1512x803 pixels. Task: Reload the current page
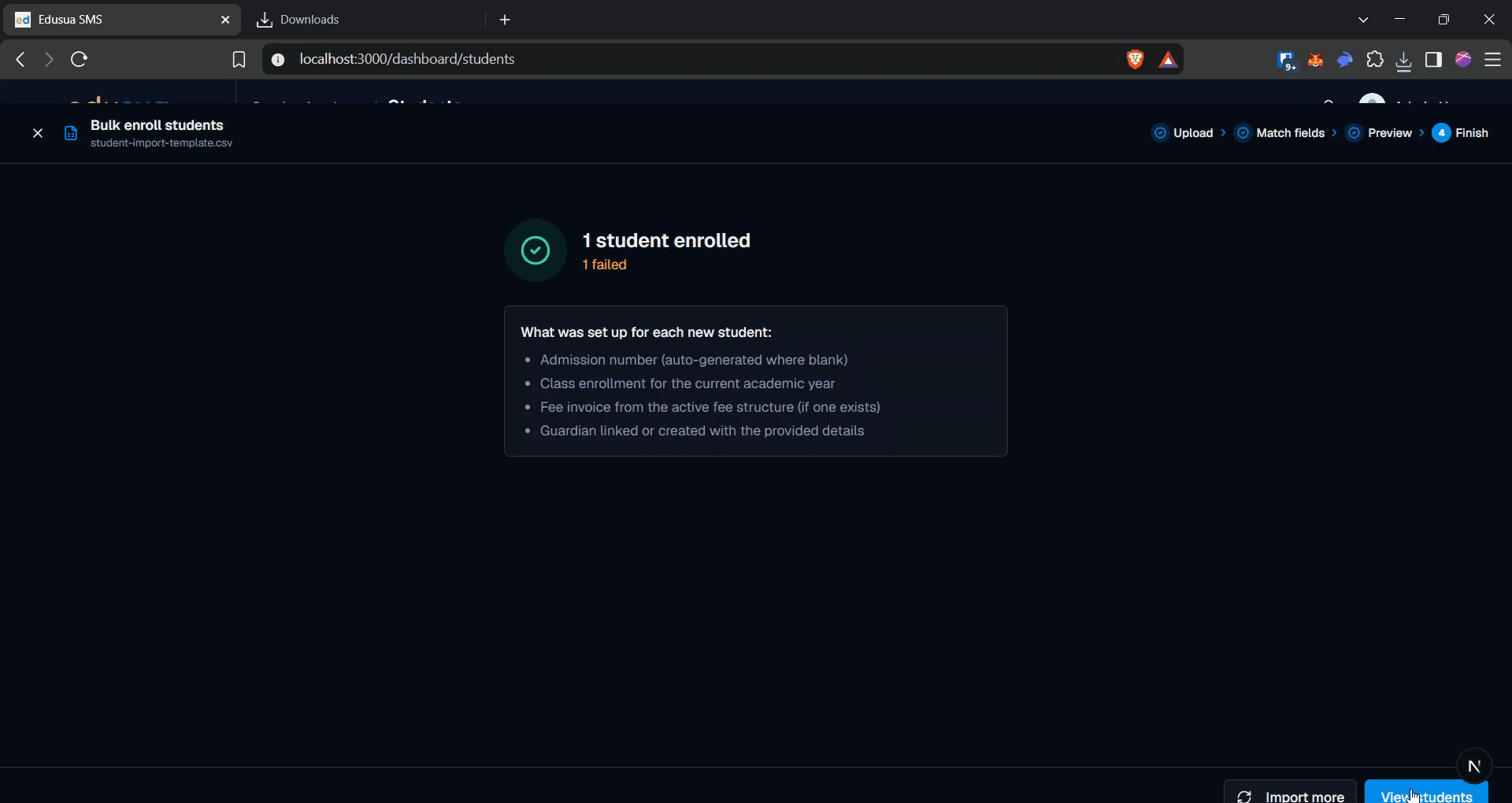(x=79, y=59)
